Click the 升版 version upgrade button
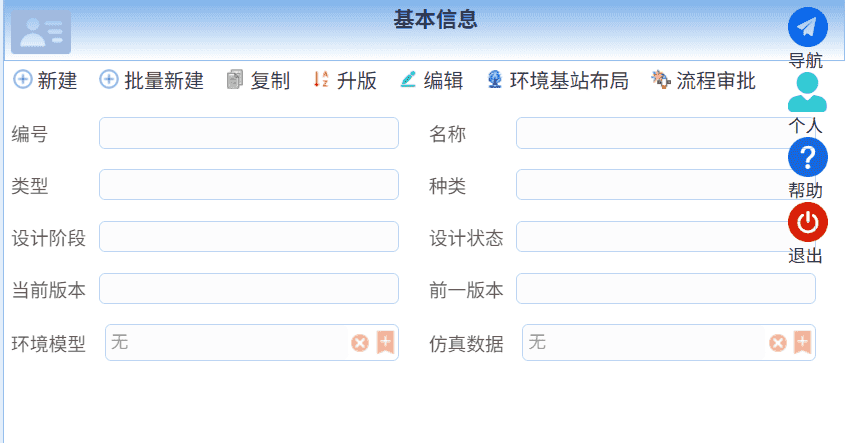846x443 pixels. tap(345, 81)
